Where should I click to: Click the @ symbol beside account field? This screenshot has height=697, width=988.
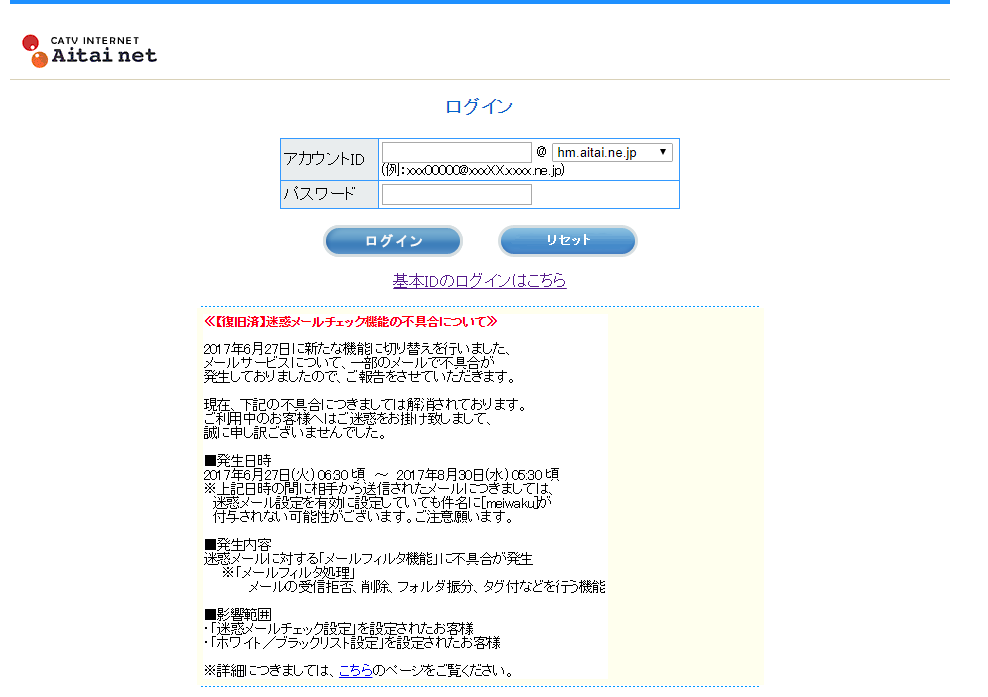click(x=541, y=152)
